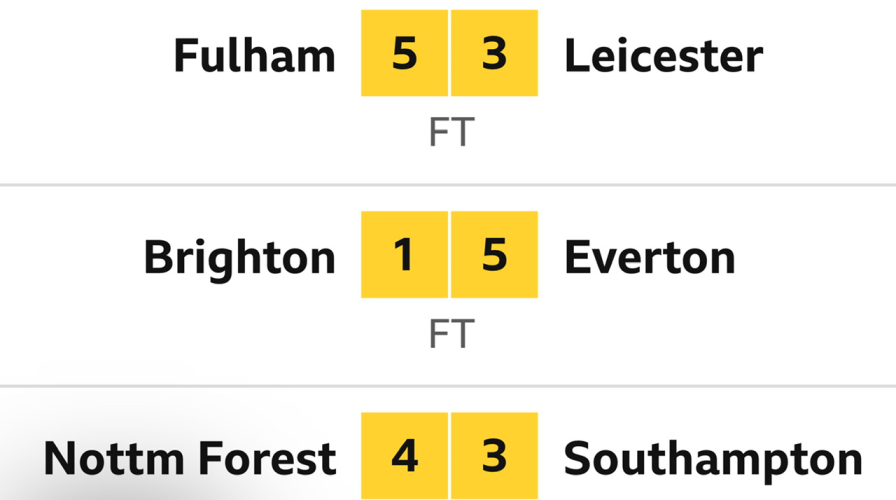Click Fulham's score of 5
896x500 pixels.
point(404,54)
